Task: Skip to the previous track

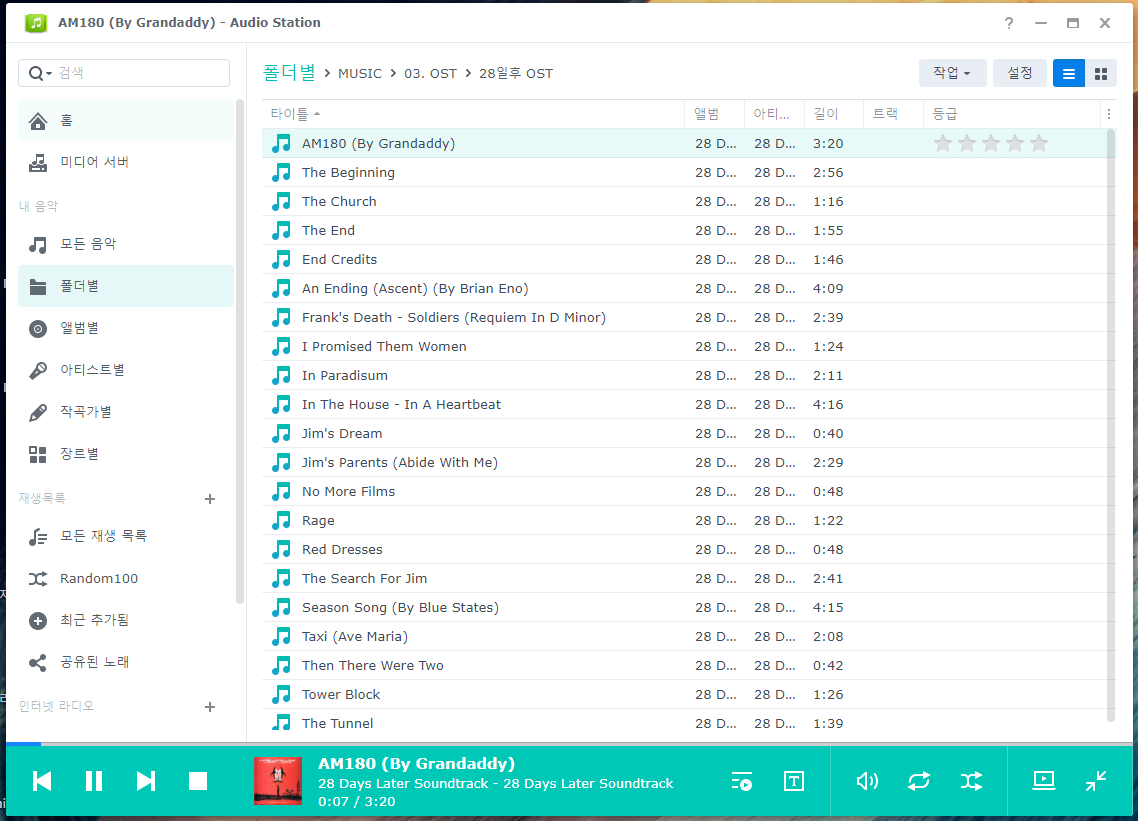Action: click(42, 781)
